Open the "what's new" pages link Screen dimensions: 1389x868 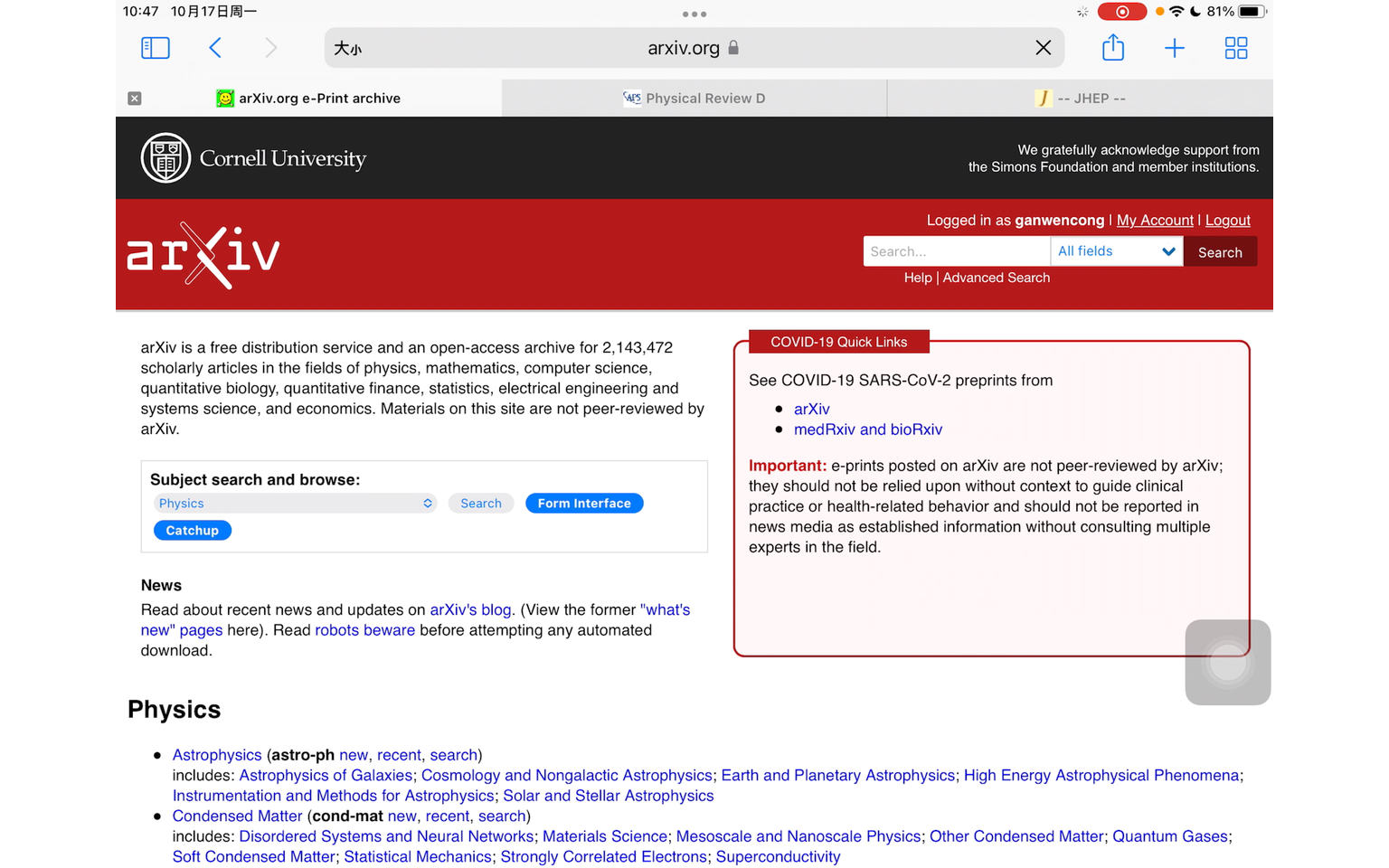pos(415,620)
